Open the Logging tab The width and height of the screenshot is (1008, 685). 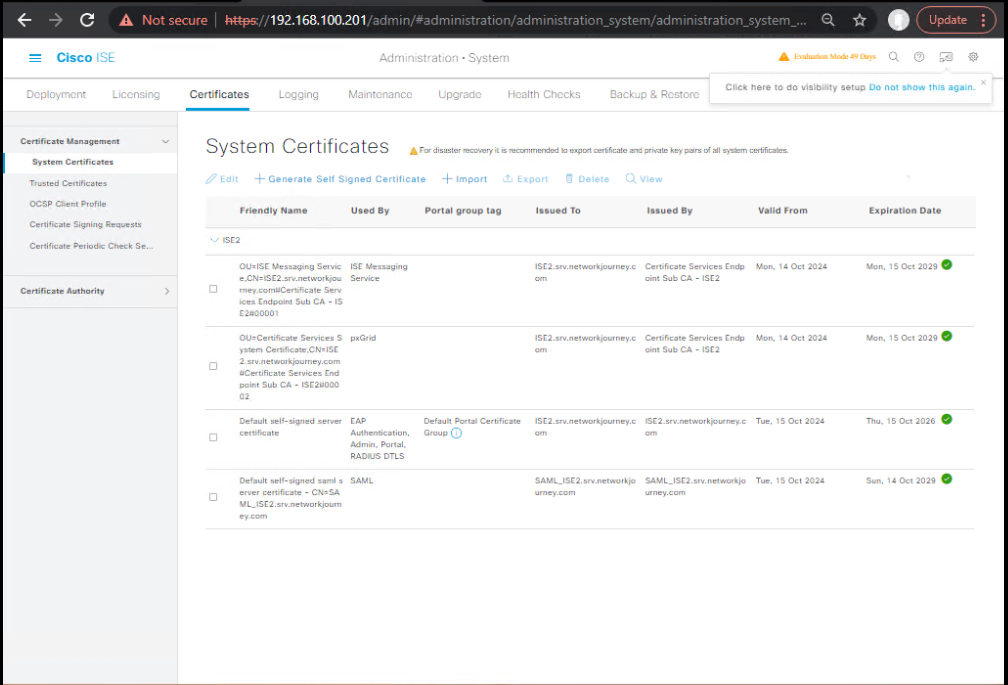pos(298,94)
